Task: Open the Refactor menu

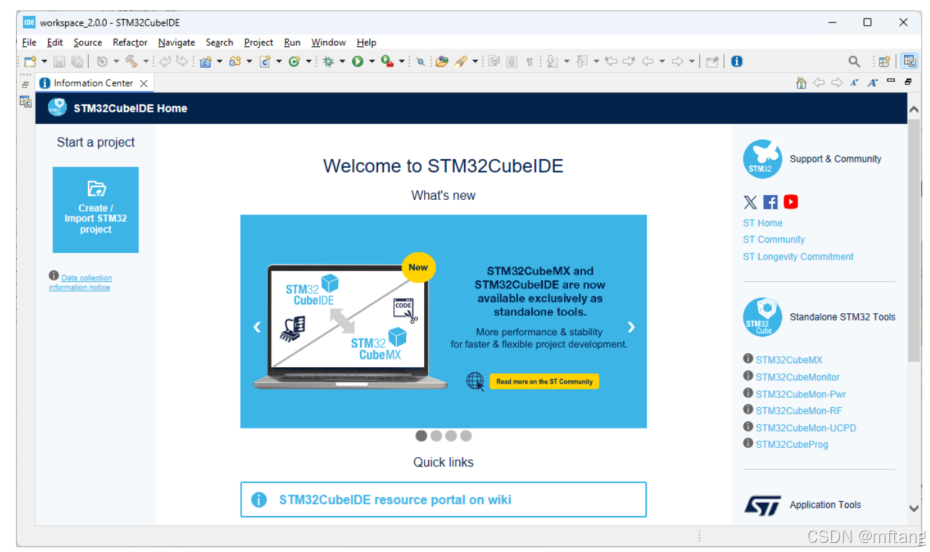Action: pyautogui.click(x=130, y=43)
